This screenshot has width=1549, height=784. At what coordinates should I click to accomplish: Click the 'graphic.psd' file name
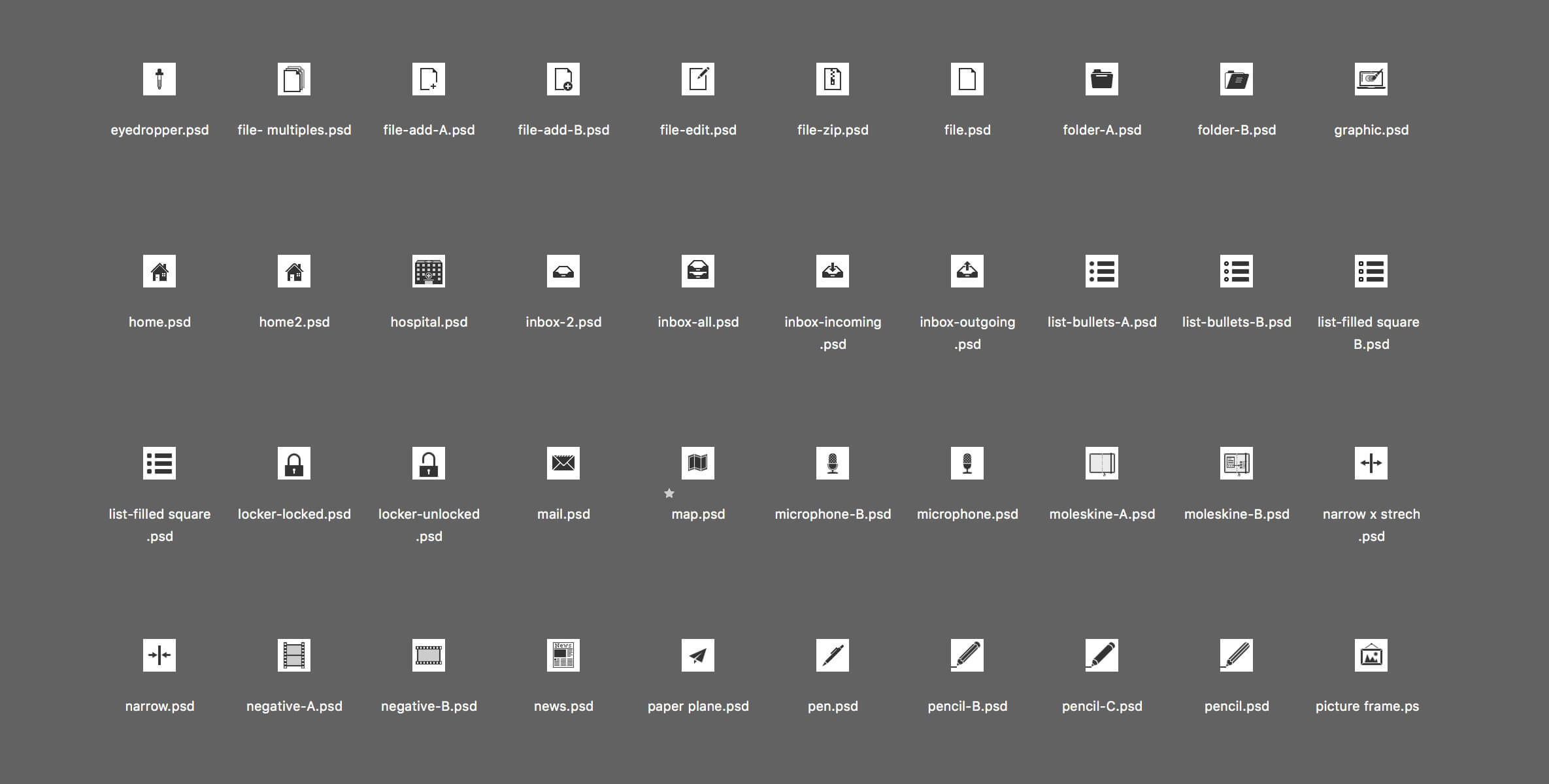(1371, 130)
